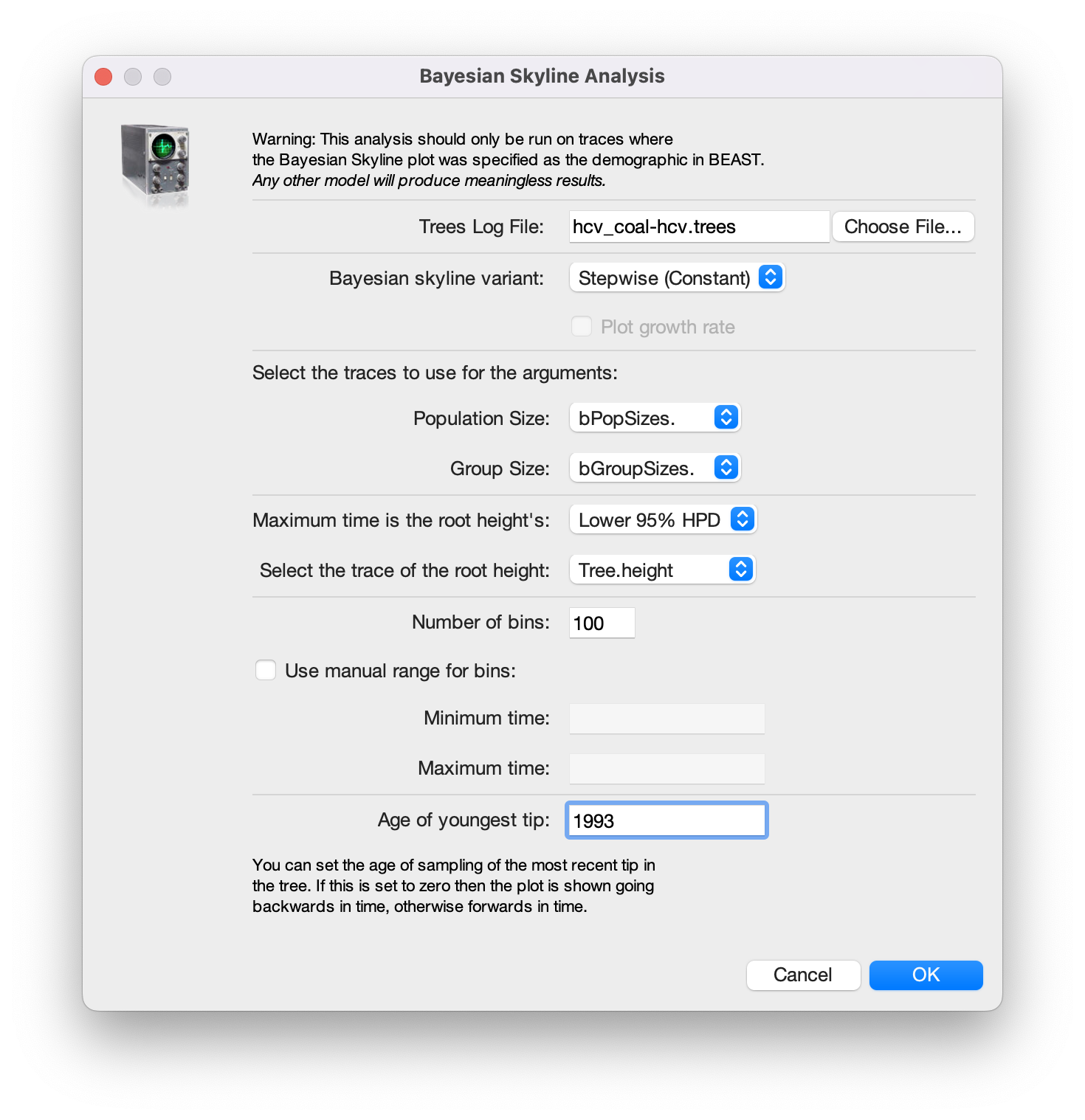Image resolution: width=1085 pixels, height=1120 pixels.
Task: Click the Age of youngest tip field
Action: click(666, 820)
